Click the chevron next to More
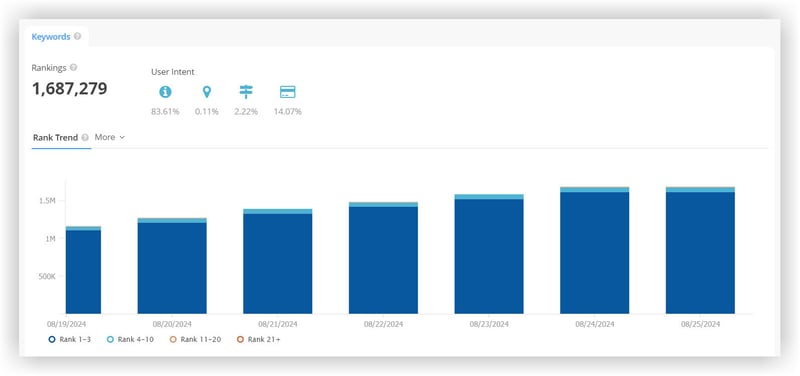Screen dimensions: 800x376 click(122, 138)
